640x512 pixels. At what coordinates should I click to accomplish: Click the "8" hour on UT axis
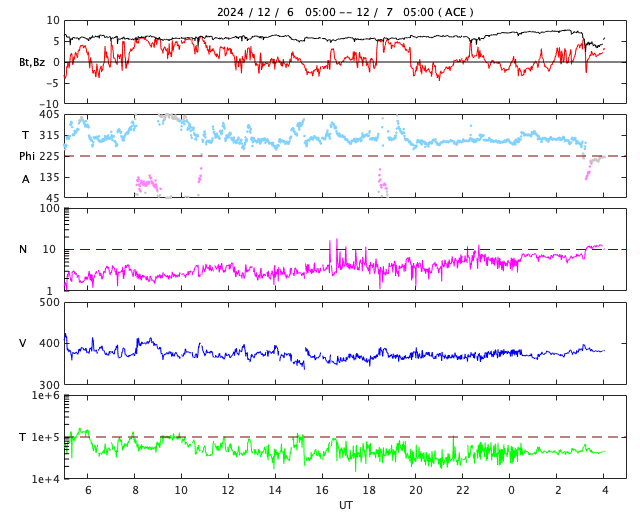tap(135, 490)
